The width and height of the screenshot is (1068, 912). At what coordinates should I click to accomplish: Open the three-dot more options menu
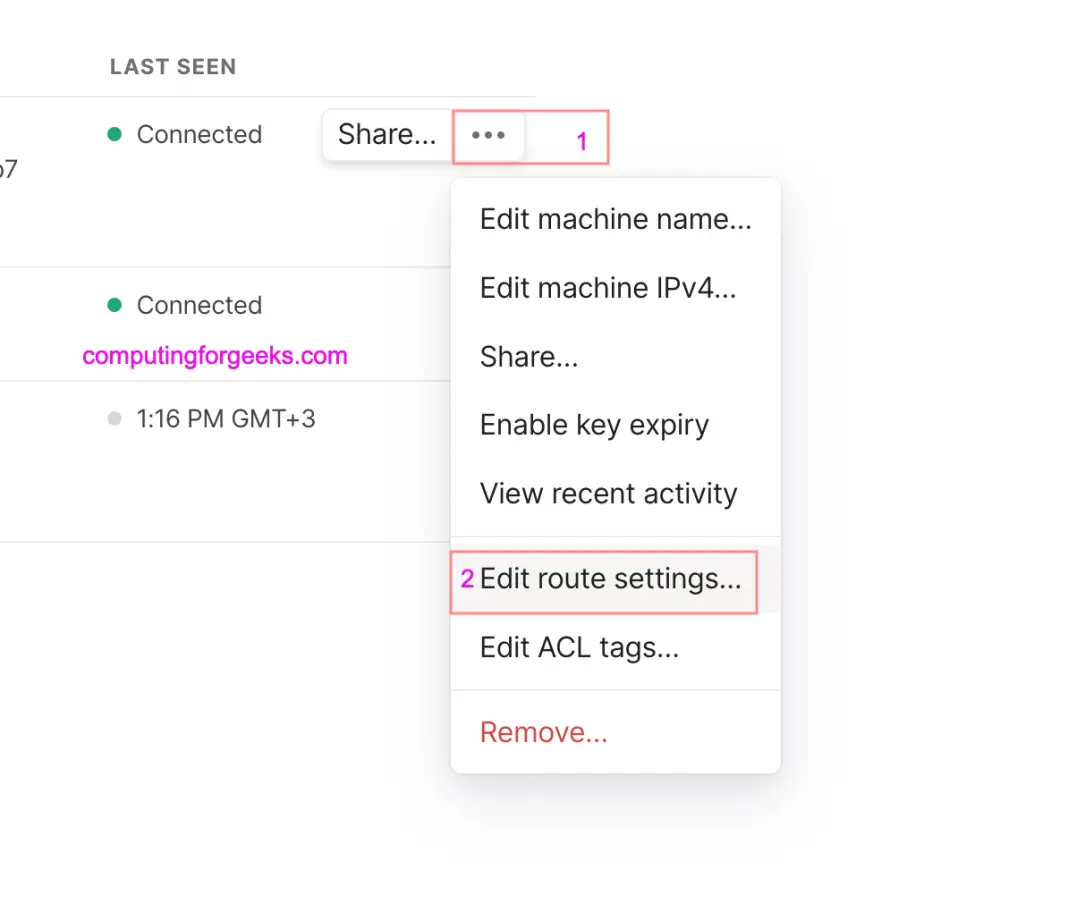click(x=488, y=135)
